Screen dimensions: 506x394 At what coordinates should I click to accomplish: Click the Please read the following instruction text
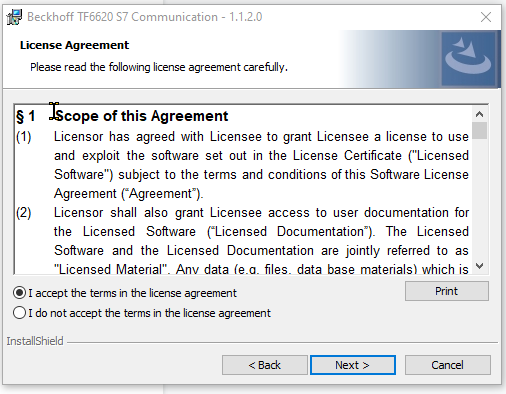coord(159,67)
